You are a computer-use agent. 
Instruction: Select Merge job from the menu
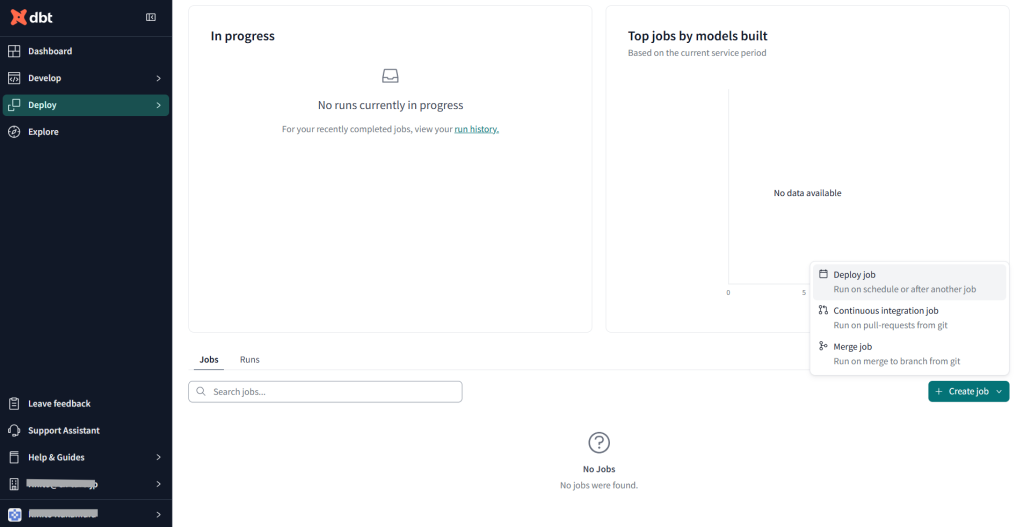click(853, 347)
